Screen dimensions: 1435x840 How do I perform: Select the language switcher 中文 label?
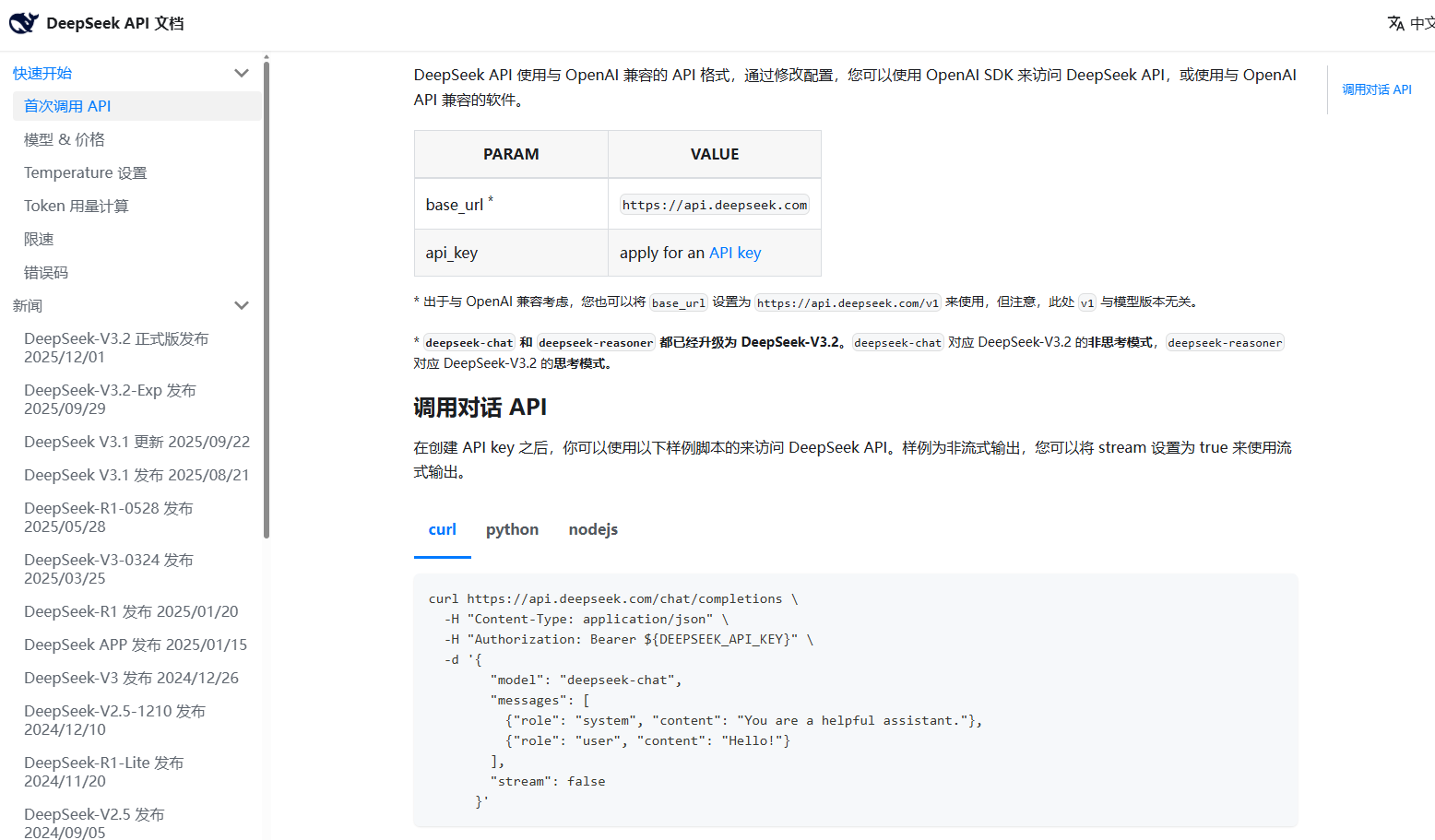pos(1422,23)
